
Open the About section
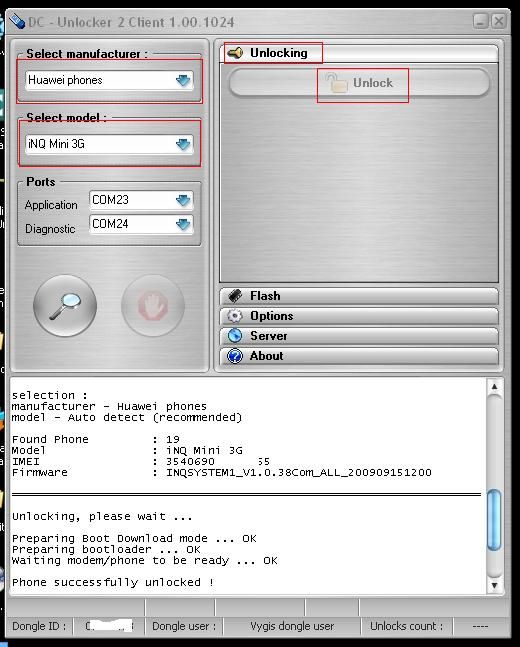coord(359,356)
